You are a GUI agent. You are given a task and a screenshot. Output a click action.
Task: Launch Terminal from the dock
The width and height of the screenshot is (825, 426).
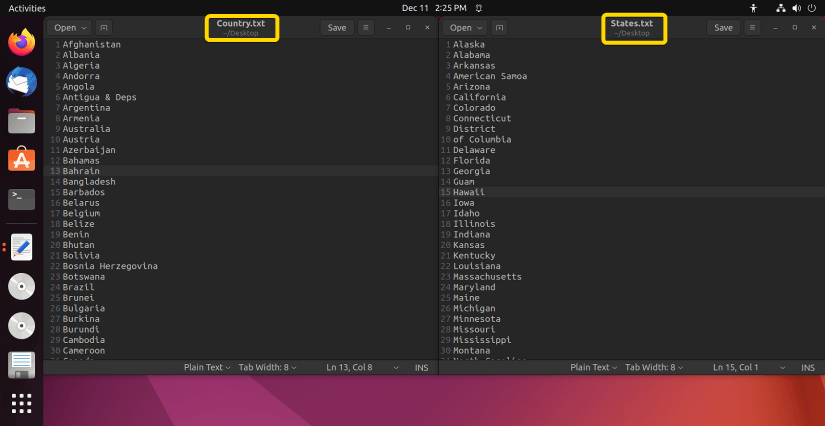click(x=22, y=199)
